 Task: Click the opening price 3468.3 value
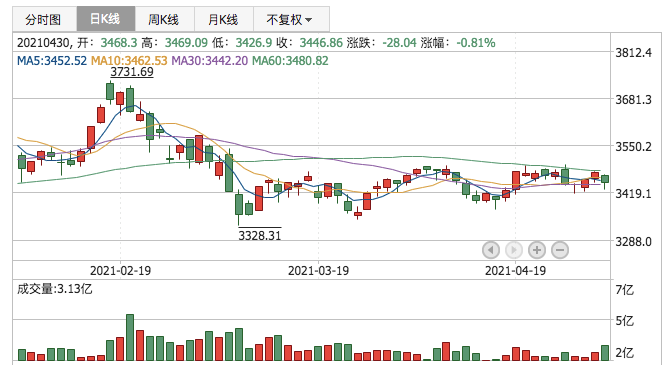tap(119, 43)
